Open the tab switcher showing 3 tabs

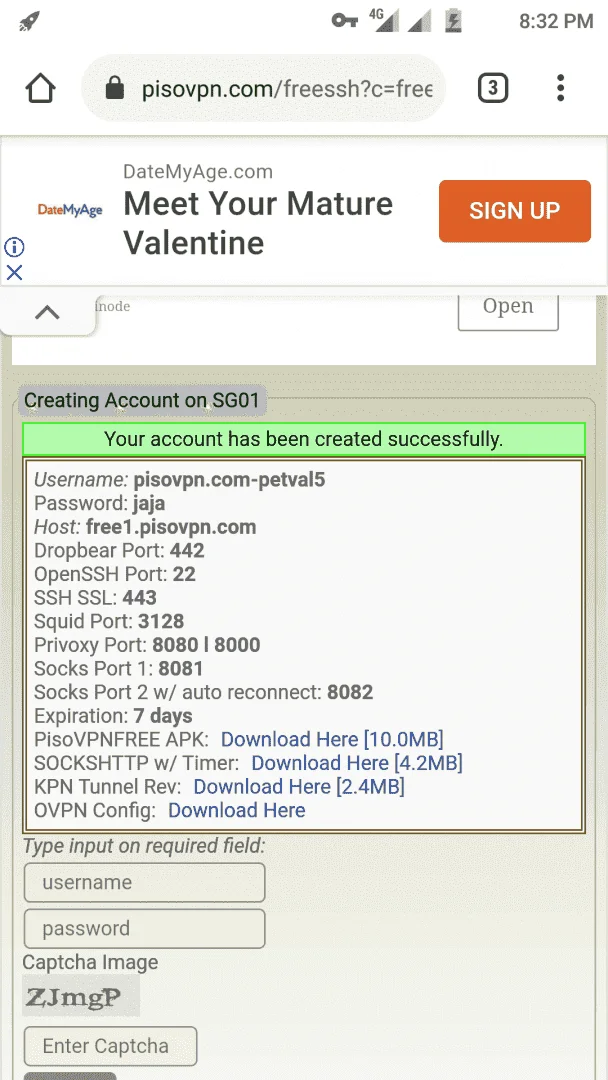[493, 88]
